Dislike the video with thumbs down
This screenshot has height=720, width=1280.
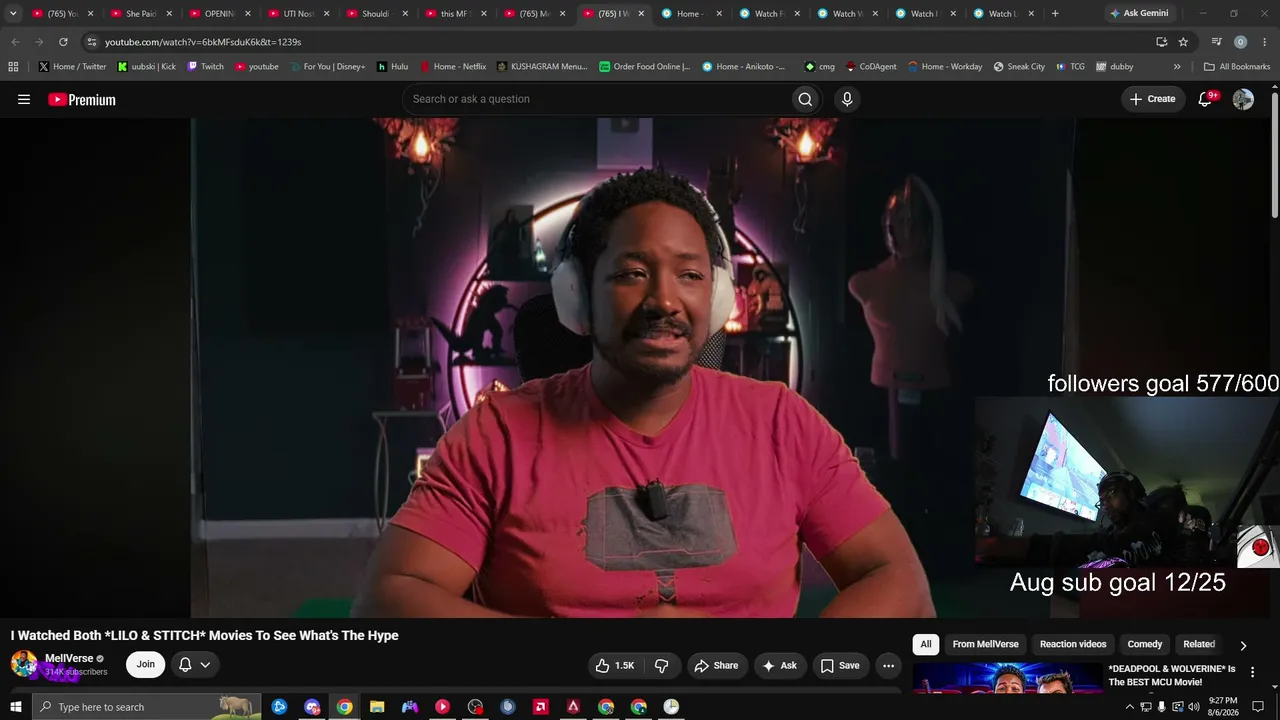point(661,665)
